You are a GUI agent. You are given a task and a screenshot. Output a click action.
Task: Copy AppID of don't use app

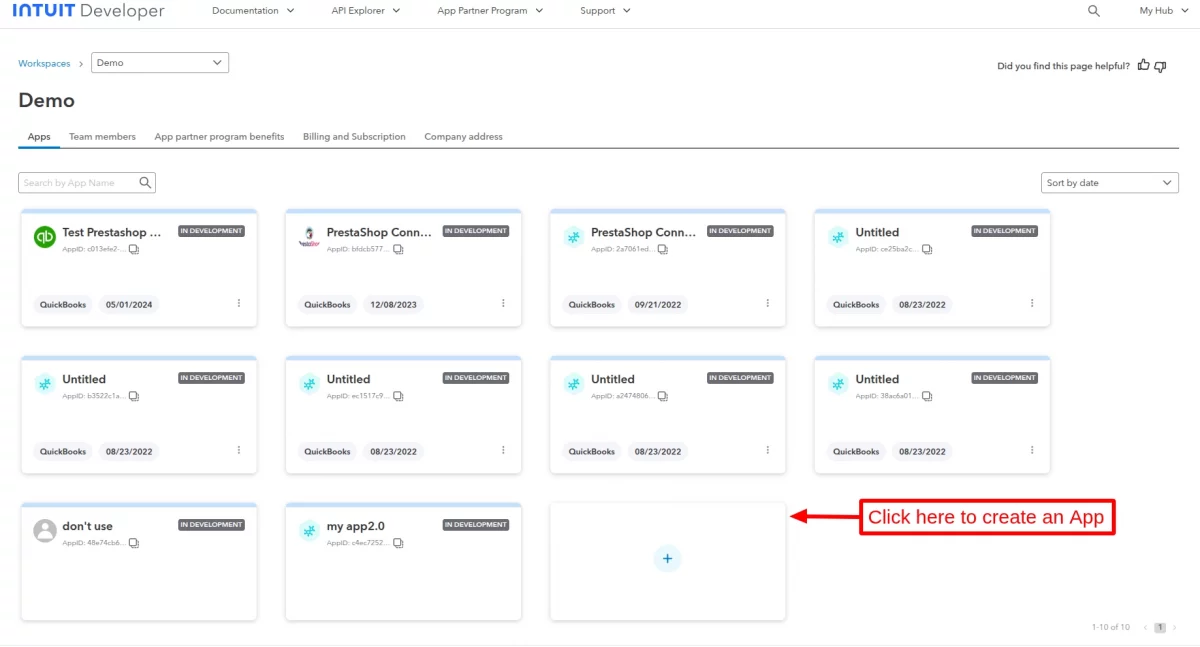tap(134, 543)
